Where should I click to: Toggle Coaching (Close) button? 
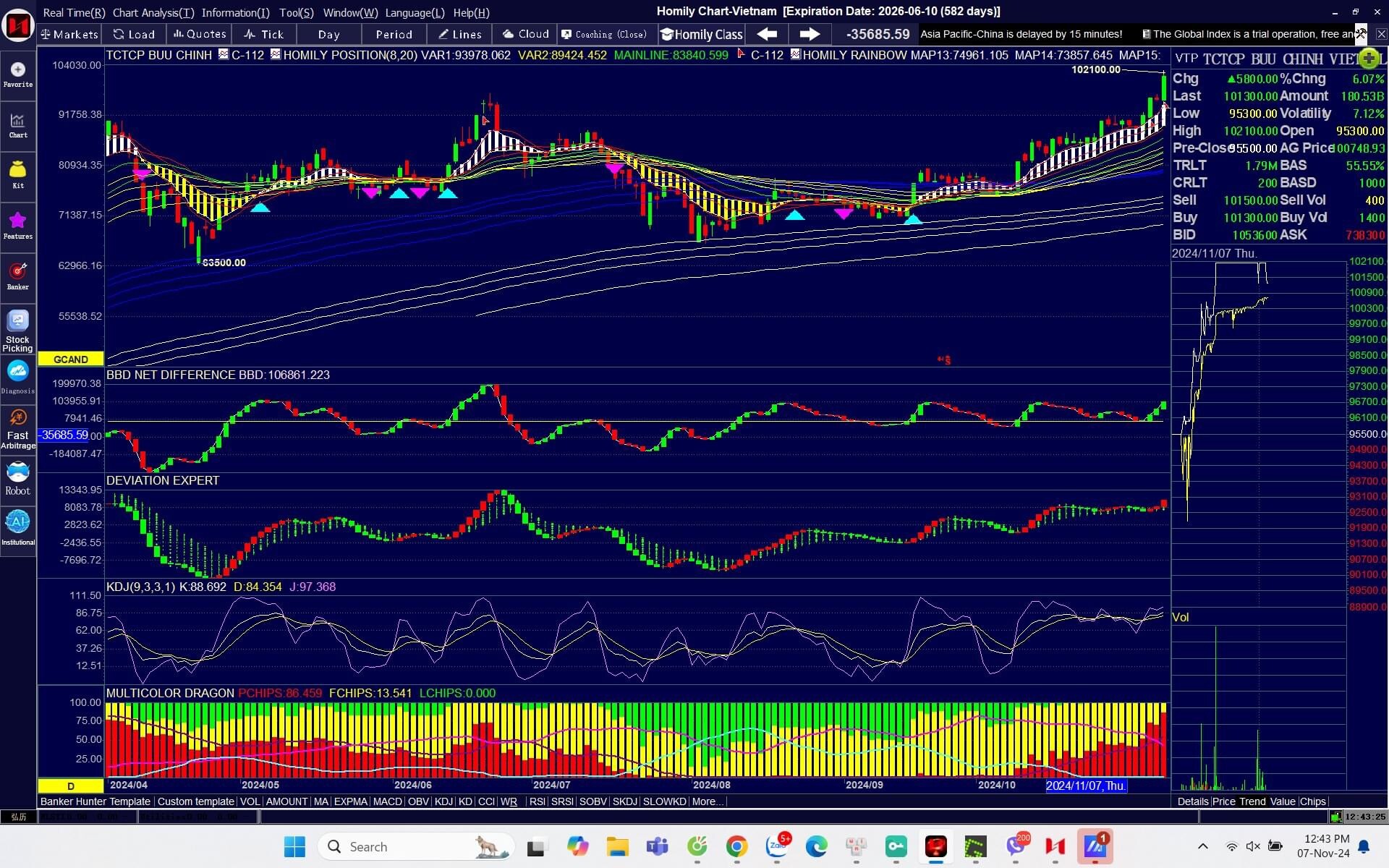pyautogui.click(x=606, y=34)
